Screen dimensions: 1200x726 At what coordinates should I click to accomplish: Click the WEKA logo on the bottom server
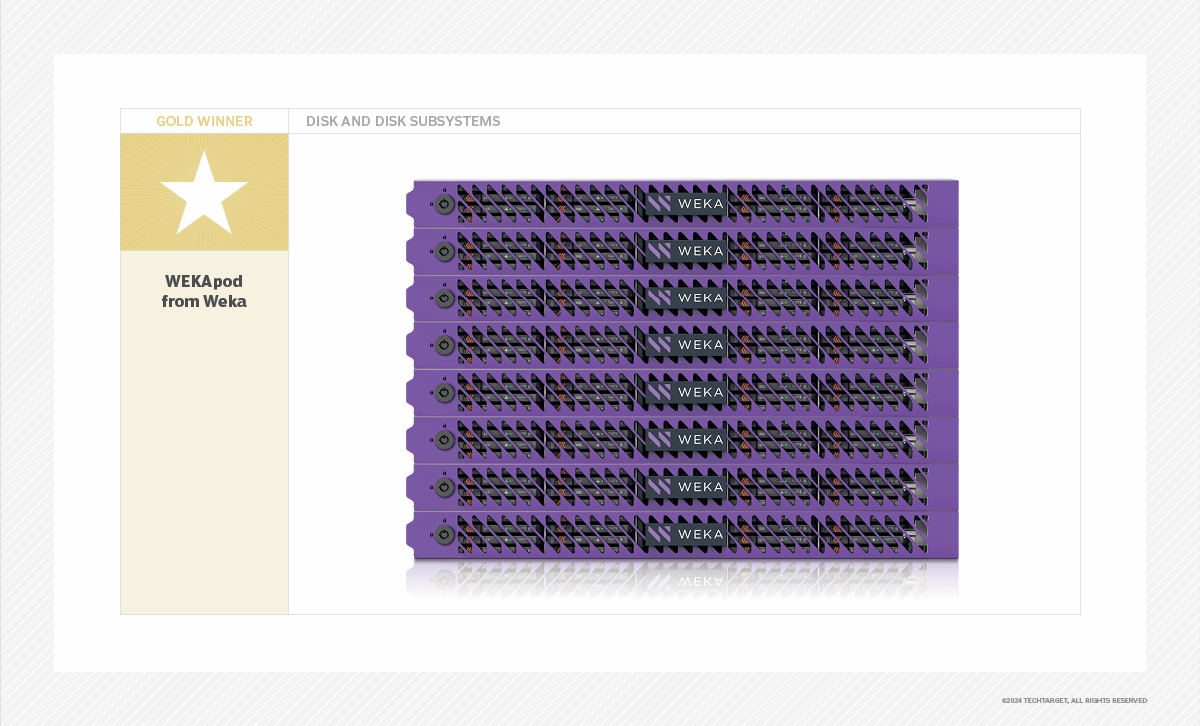coord(685,534)
